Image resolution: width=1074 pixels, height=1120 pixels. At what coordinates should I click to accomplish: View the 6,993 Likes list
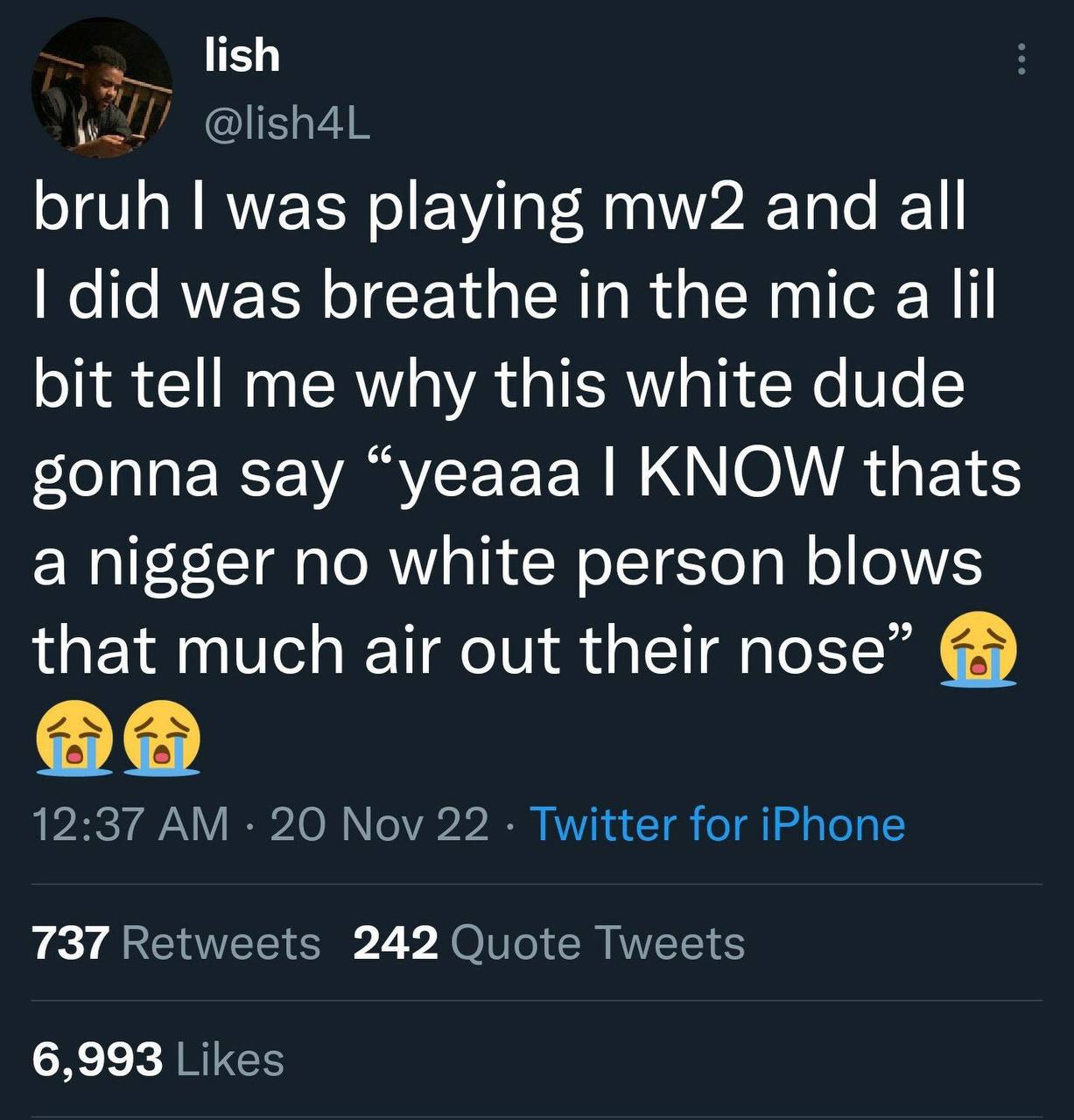pyautogui.click(x=158, y=1059)
